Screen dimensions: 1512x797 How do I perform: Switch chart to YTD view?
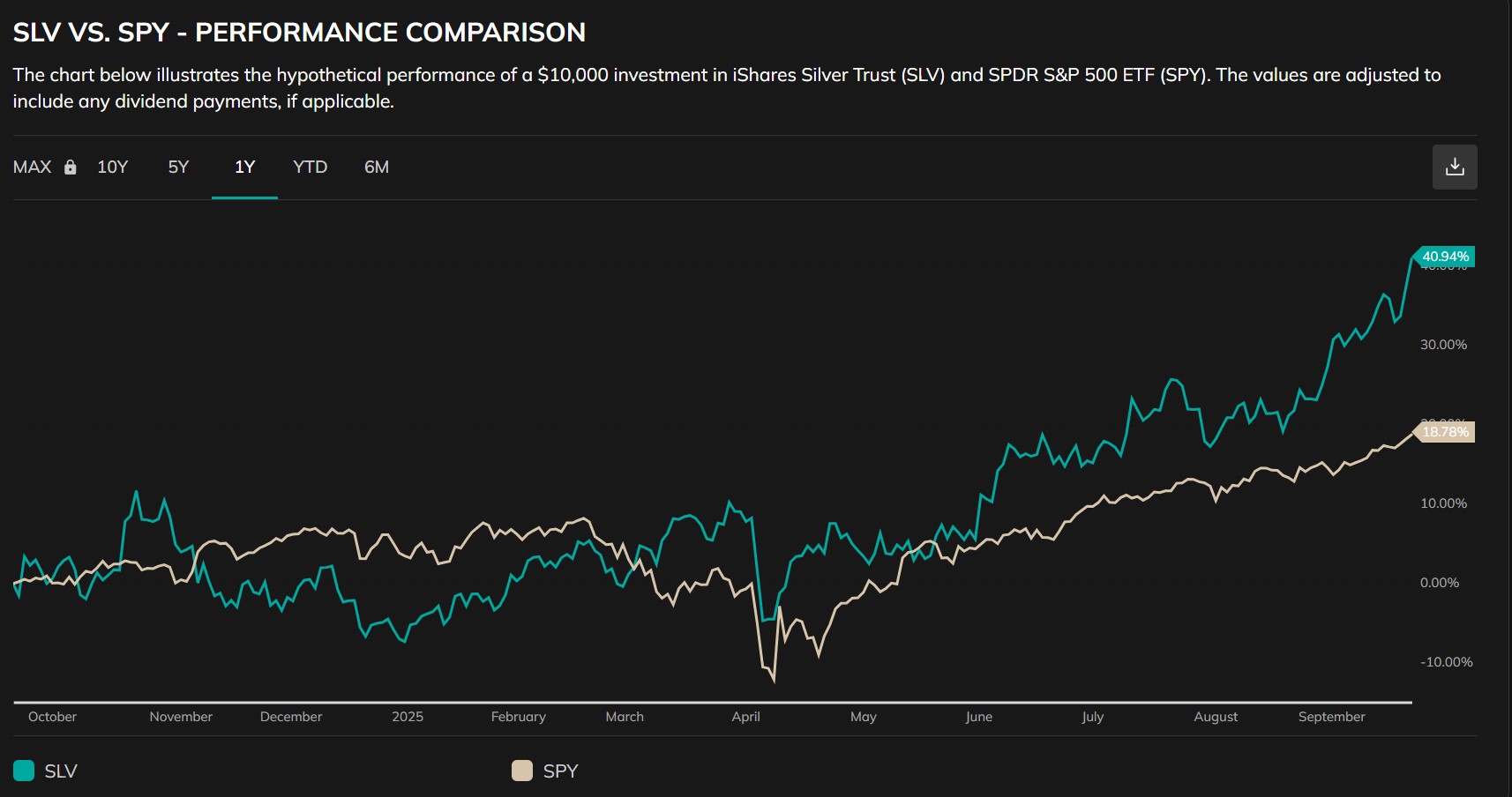point(310,168)
